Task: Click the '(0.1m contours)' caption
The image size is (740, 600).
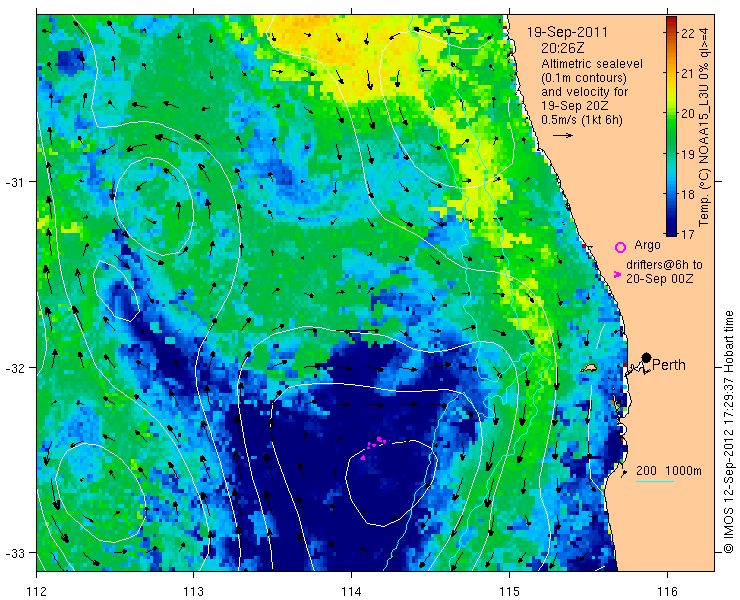Action: point(584,77)
